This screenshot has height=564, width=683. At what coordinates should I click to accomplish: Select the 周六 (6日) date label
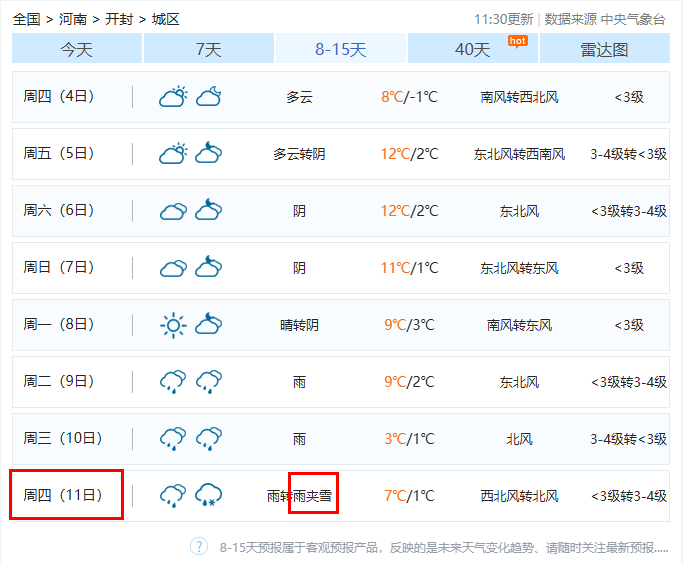click(59, 210)
